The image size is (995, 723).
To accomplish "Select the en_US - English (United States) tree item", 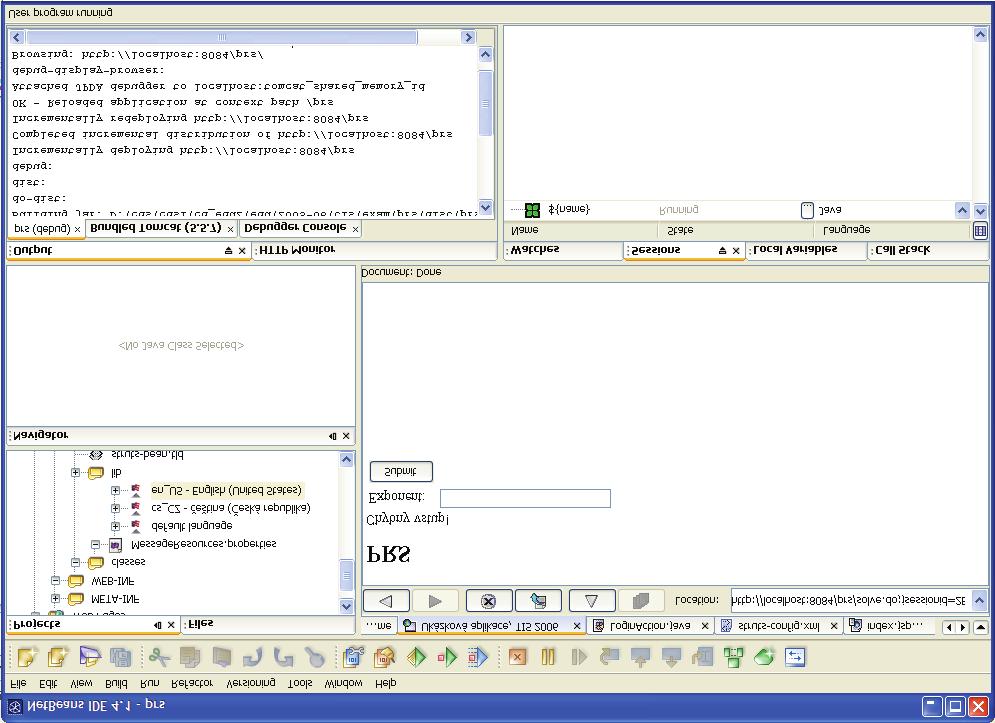I will (x=226, y=490).
